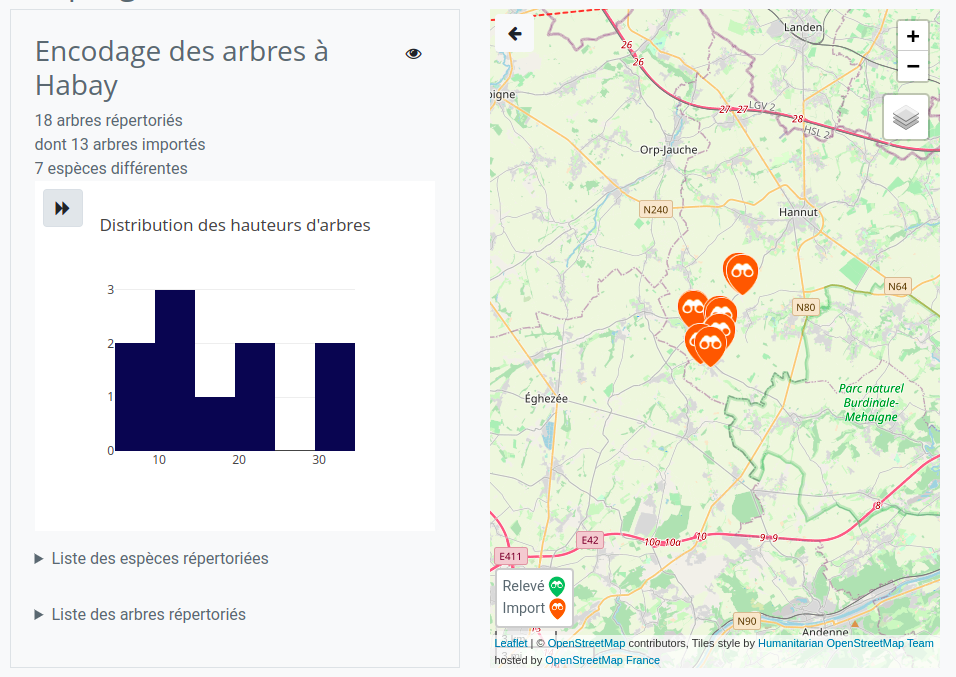Image resolution: width=956 pixels, height=677 pixels.
Task: Open Humanitarian OpenStreetMap Team link
Action: click(x=846, y=643)
